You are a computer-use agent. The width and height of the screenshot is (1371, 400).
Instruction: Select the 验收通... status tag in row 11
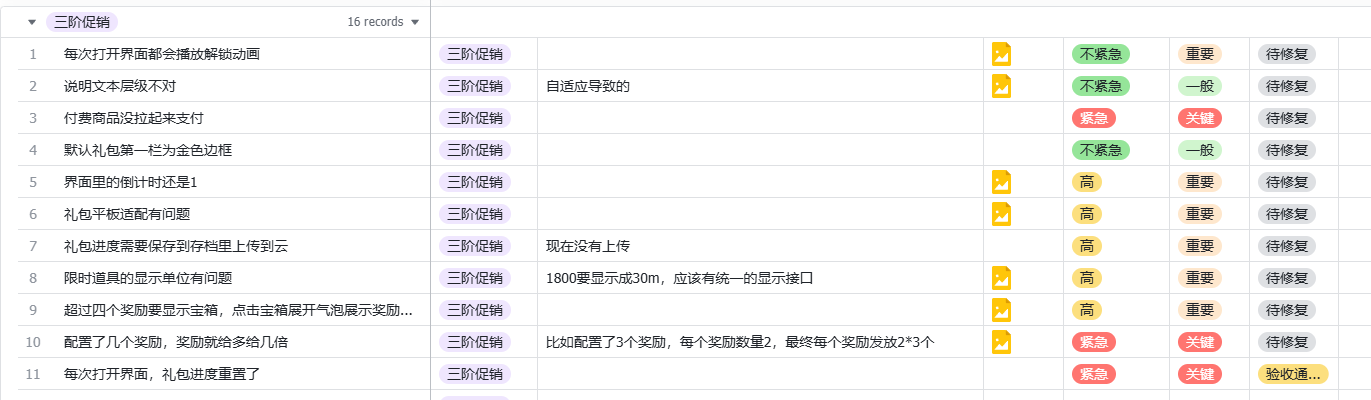point(1293,374)
